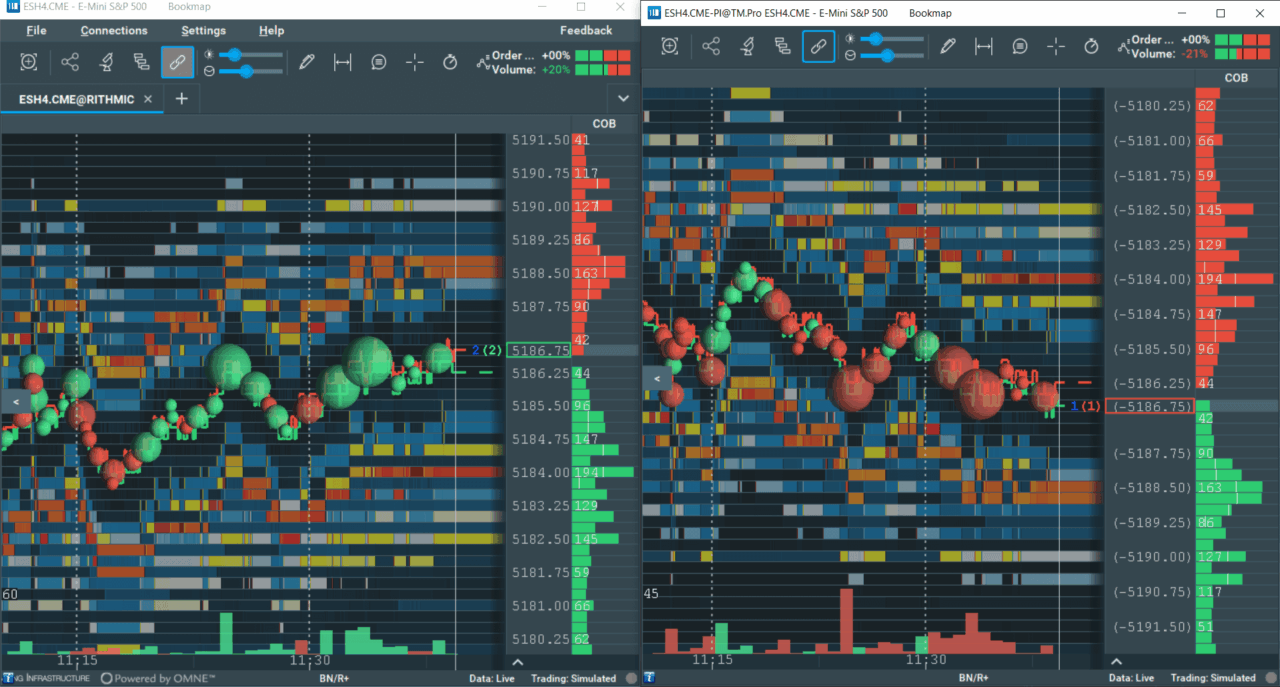Viewport: 1280px width, 687px height.
Task: Open the Settings menu
Action: click(203, 30)
